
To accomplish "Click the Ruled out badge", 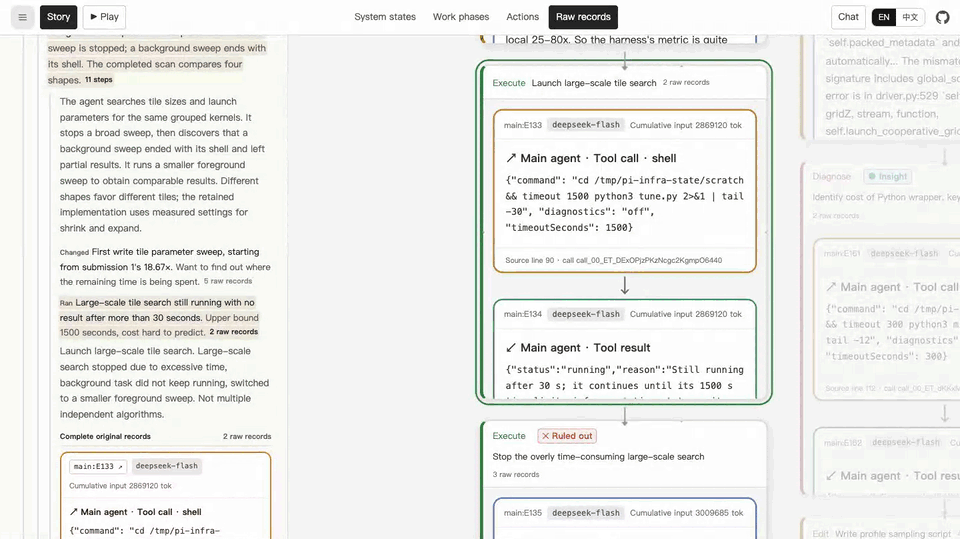I will [567, 436].
